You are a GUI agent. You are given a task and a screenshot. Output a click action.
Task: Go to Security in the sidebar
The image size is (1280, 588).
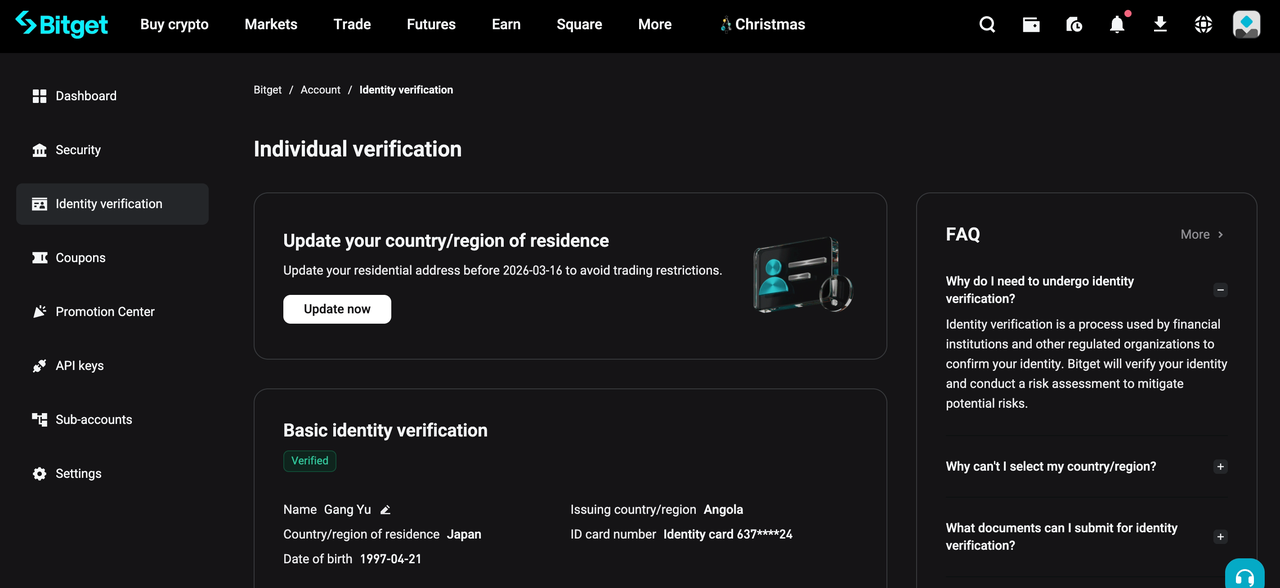coord(78,150)
